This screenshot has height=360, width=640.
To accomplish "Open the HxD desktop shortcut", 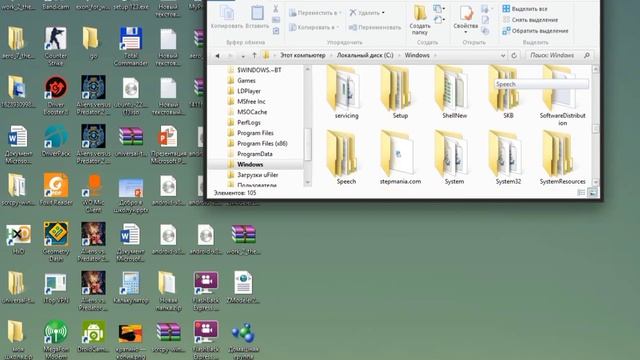I will coord(18,238).
